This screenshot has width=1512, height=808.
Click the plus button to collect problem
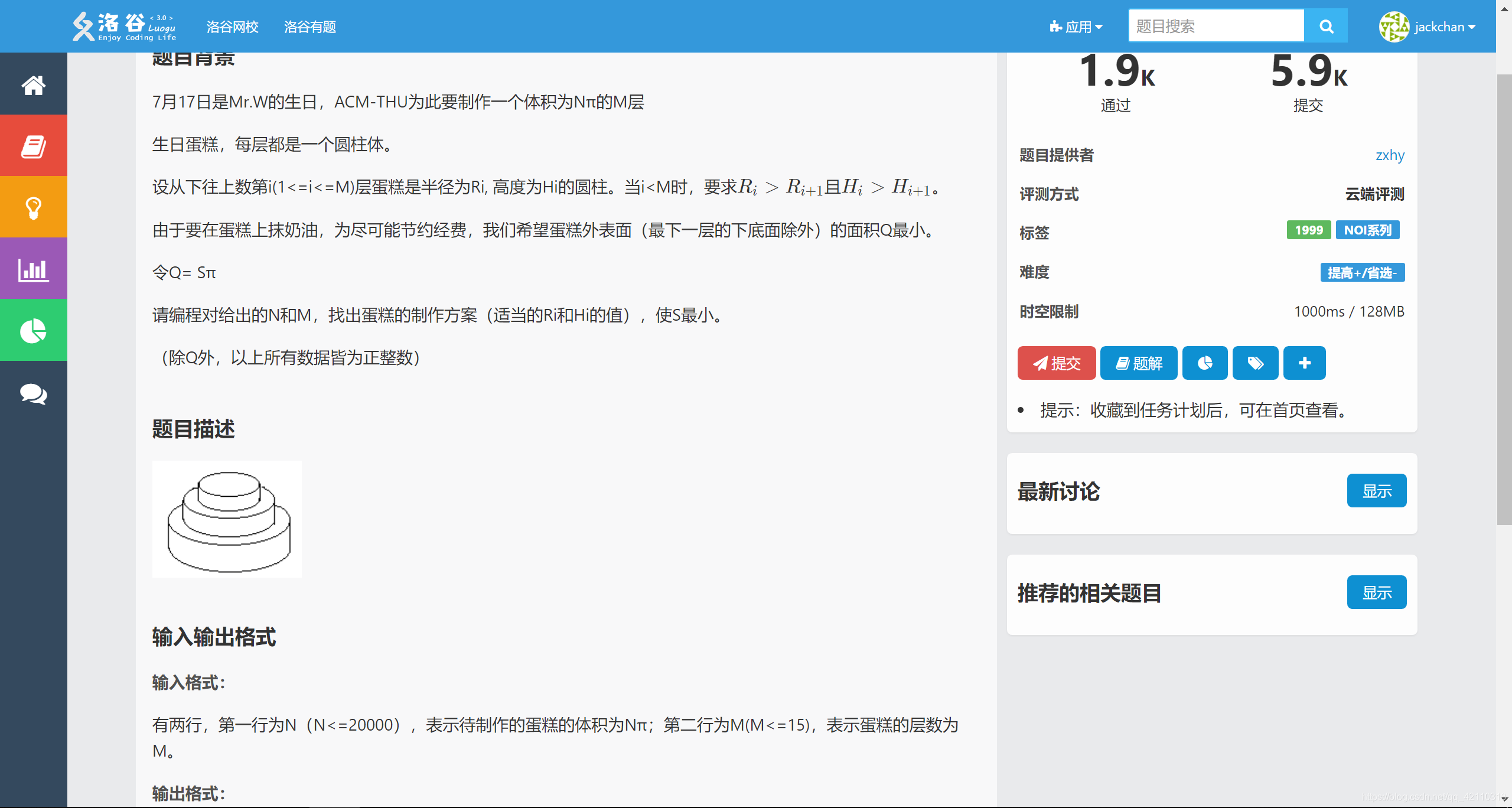tap(1304, 363)
